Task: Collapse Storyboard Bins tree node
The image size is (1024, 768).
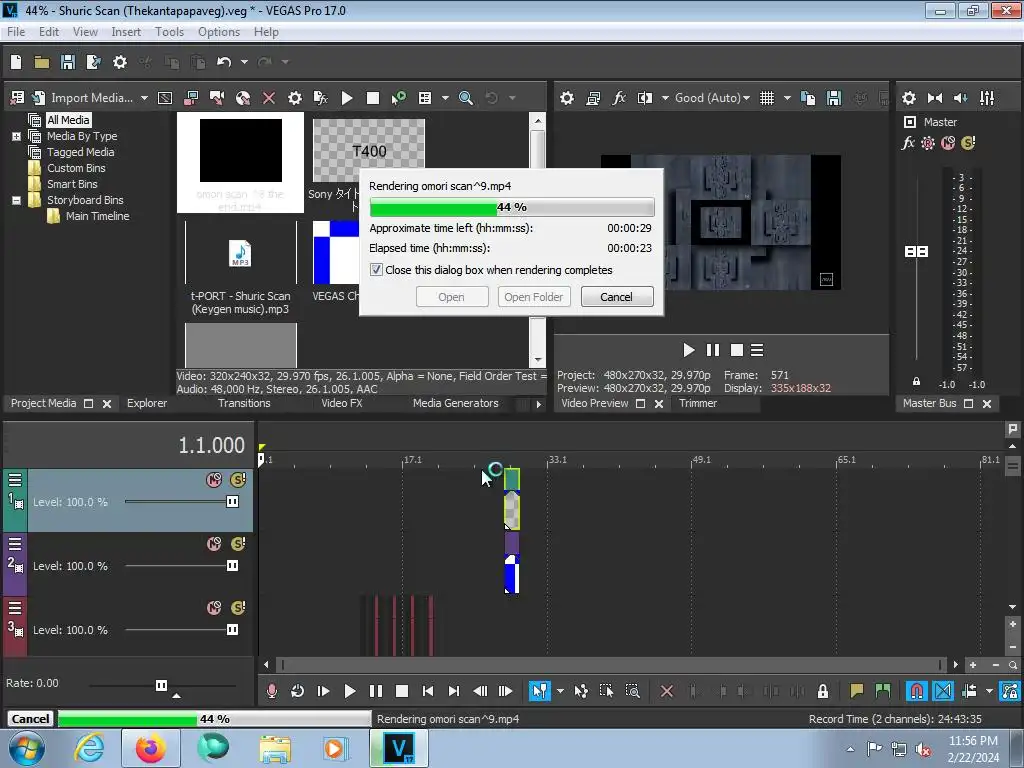Action: click(16, 200)
